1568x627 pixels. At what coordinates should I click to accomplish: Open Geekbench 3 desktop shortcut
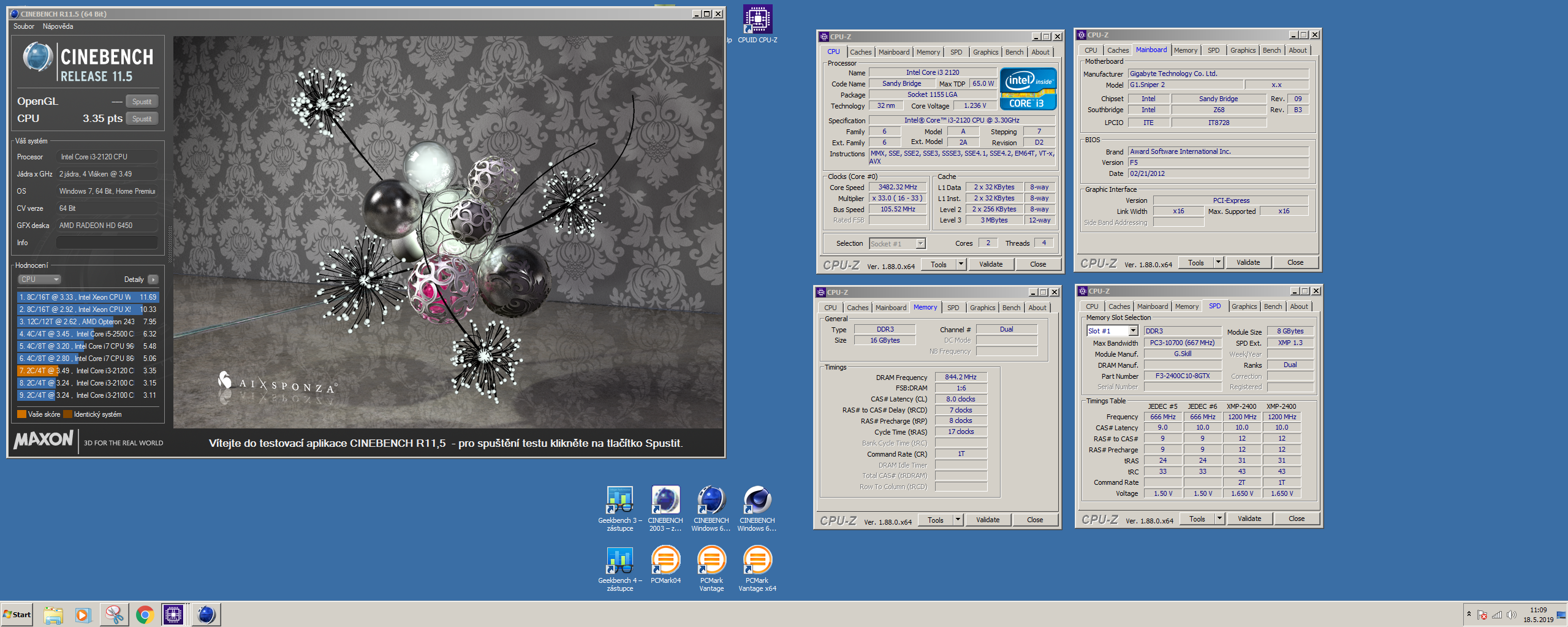(620, 508)
